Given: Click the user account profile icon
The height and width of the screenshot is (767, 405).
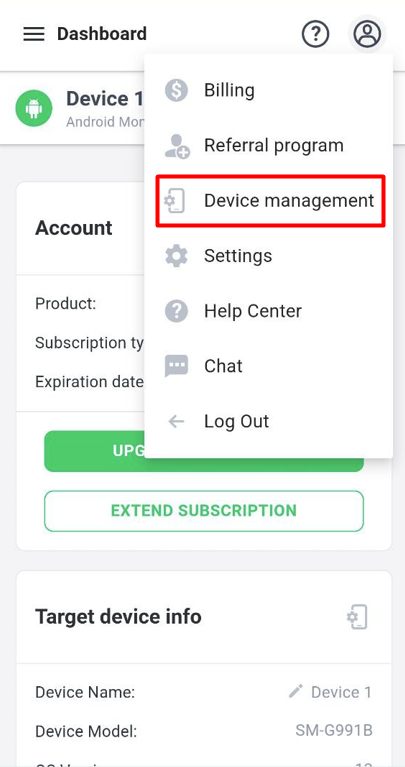Looking at the screenshot, I should (x=367, y=34).
